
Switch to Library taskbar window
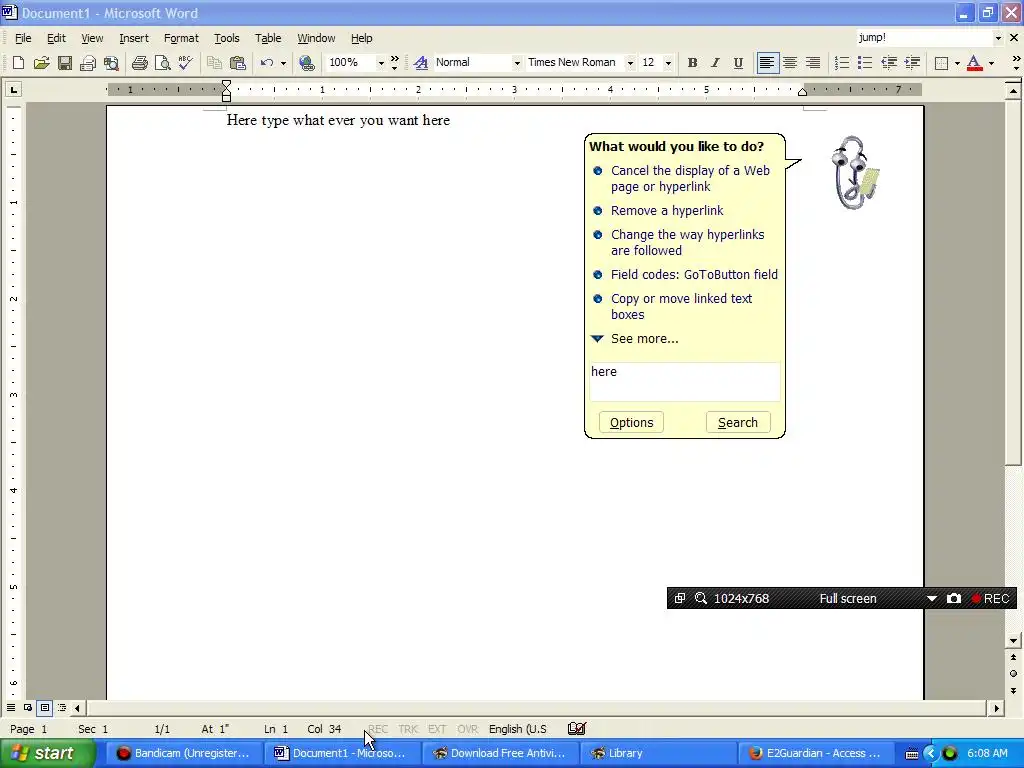tap(660, 753)
